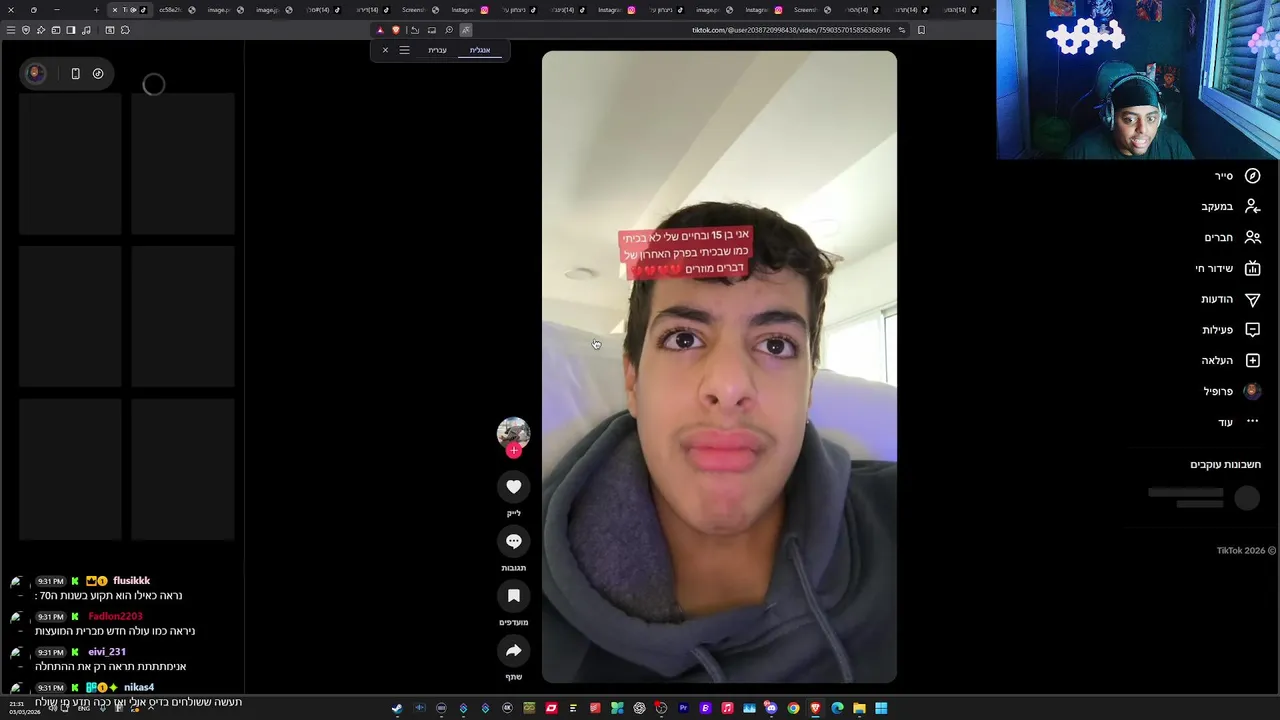Screen dimensions: 1280x720
Task: Open the creator's profile avatar beside the video
Action: click(x=513, y=433)
